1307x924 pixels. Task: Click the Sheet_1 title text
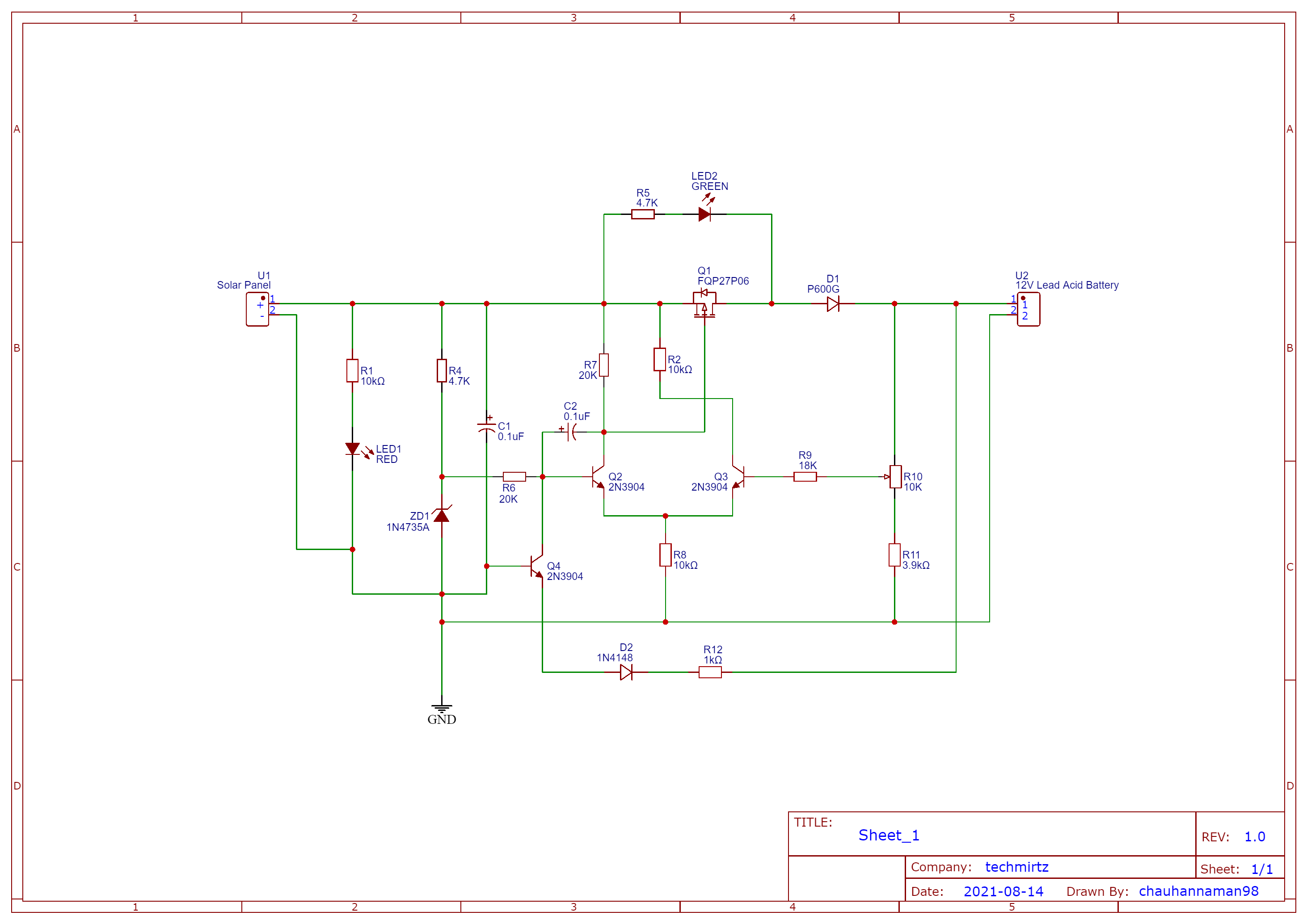(x=889, y=836)
